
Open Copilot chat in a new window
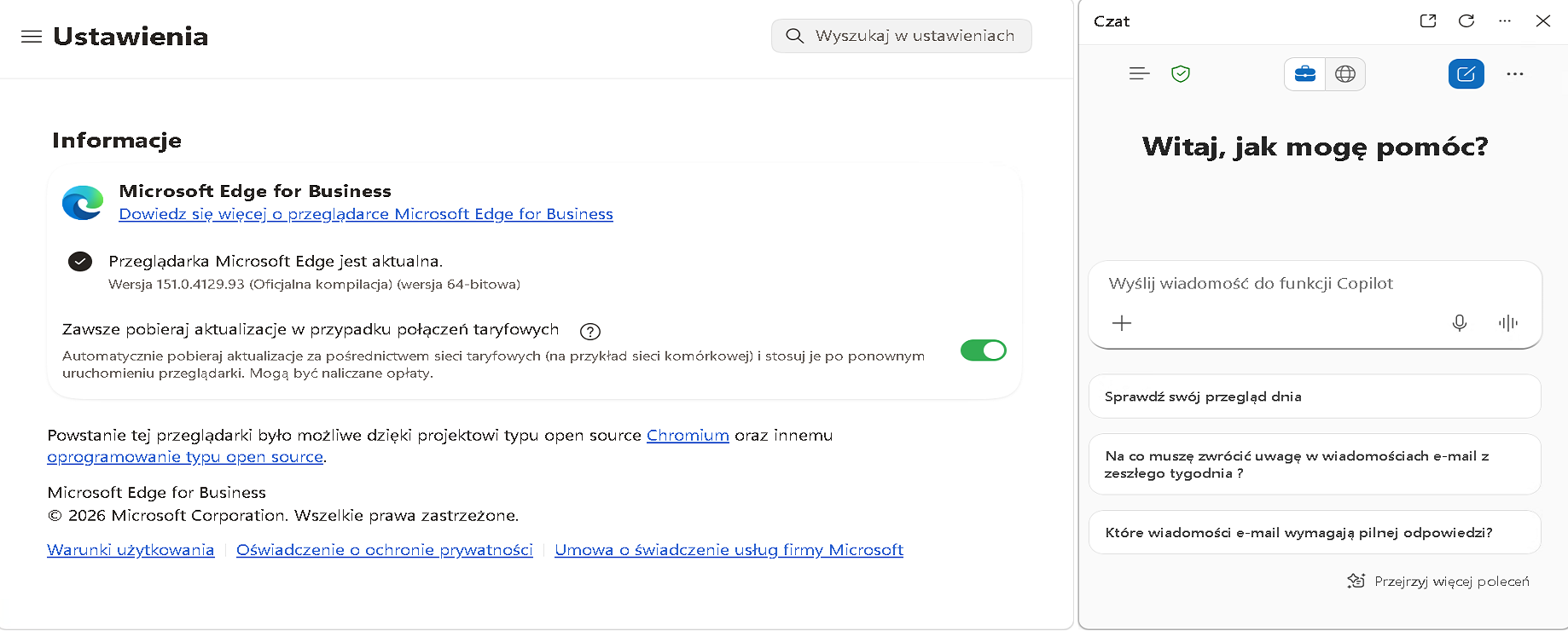coord(1428,21)
